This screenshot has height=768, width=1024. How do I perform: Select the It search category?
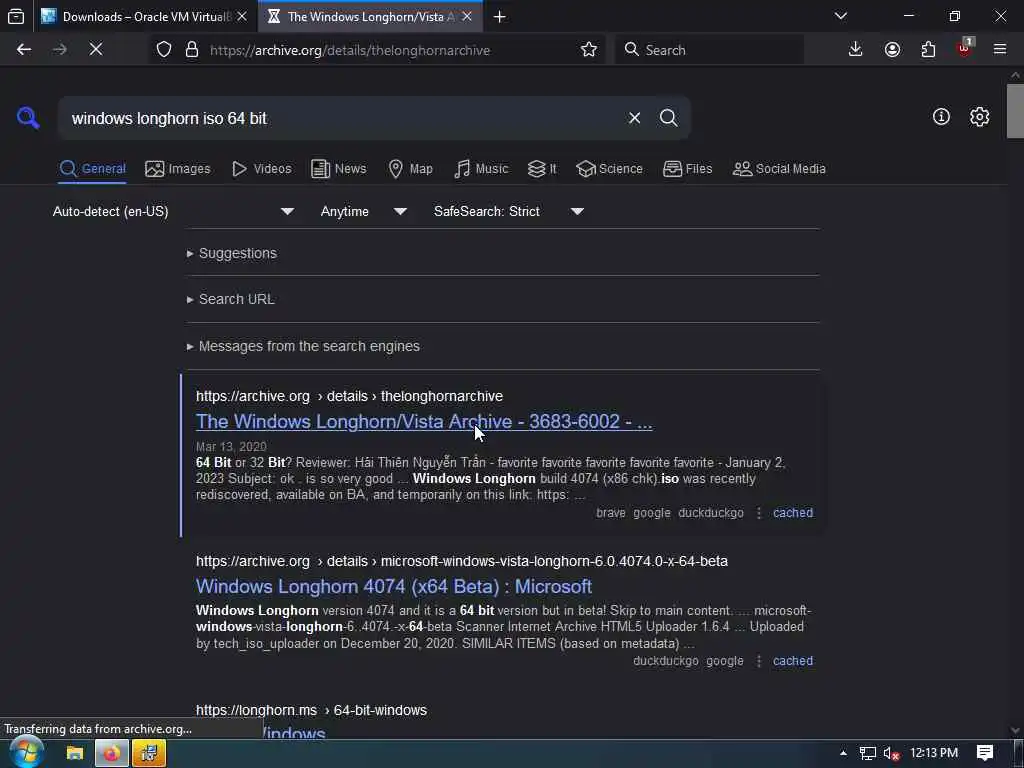coord(542,168)
